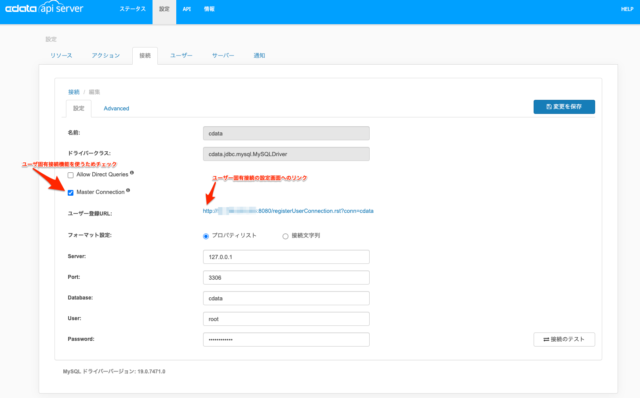Image resolution: width=640 pixels, height=398 pixels.
Task: Click the Port field with 3306
Action: tap(286, 278)
